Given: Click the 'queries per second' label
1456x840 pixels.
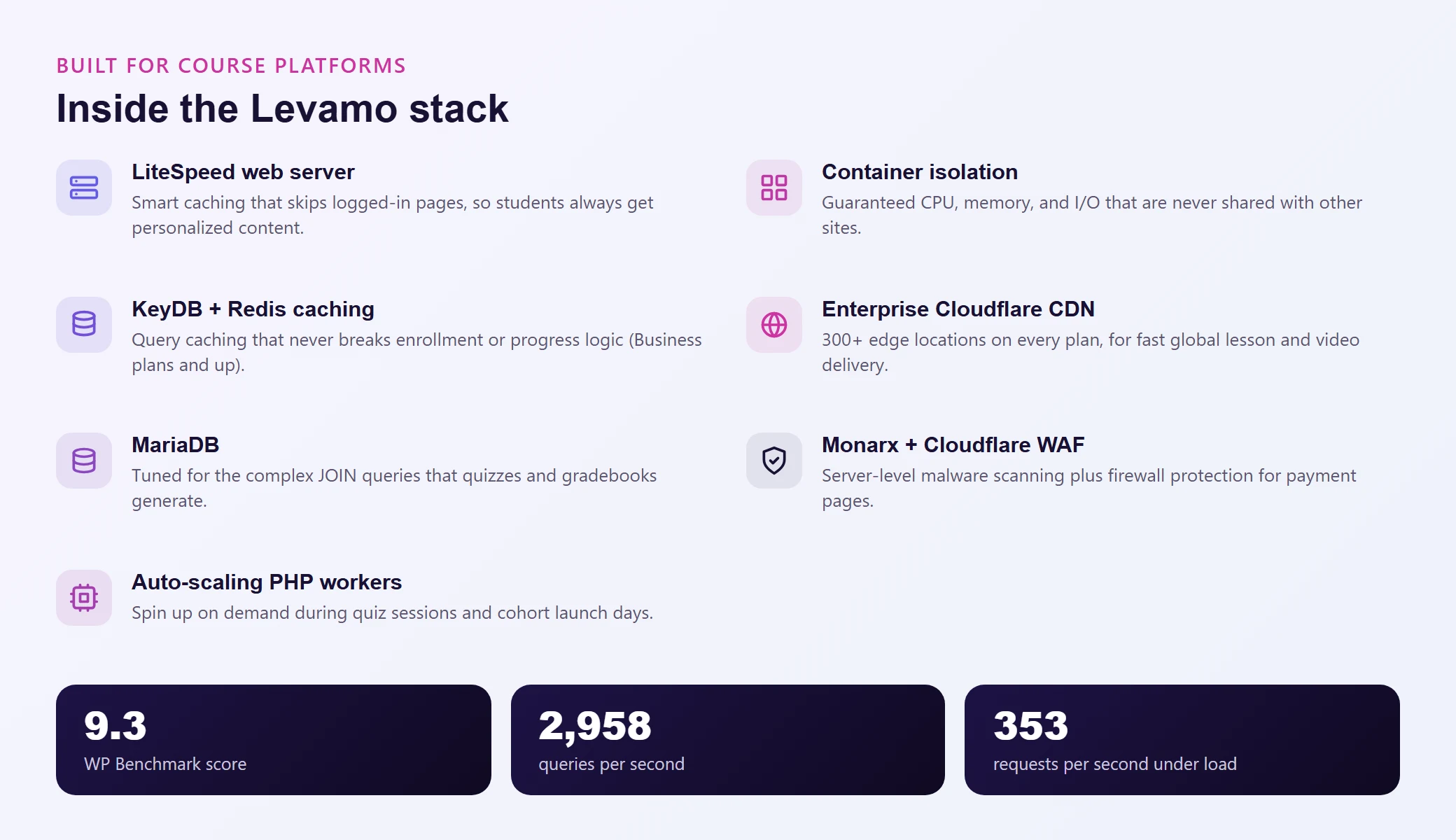Looking at the screenshot, I should tap(611, 764).
